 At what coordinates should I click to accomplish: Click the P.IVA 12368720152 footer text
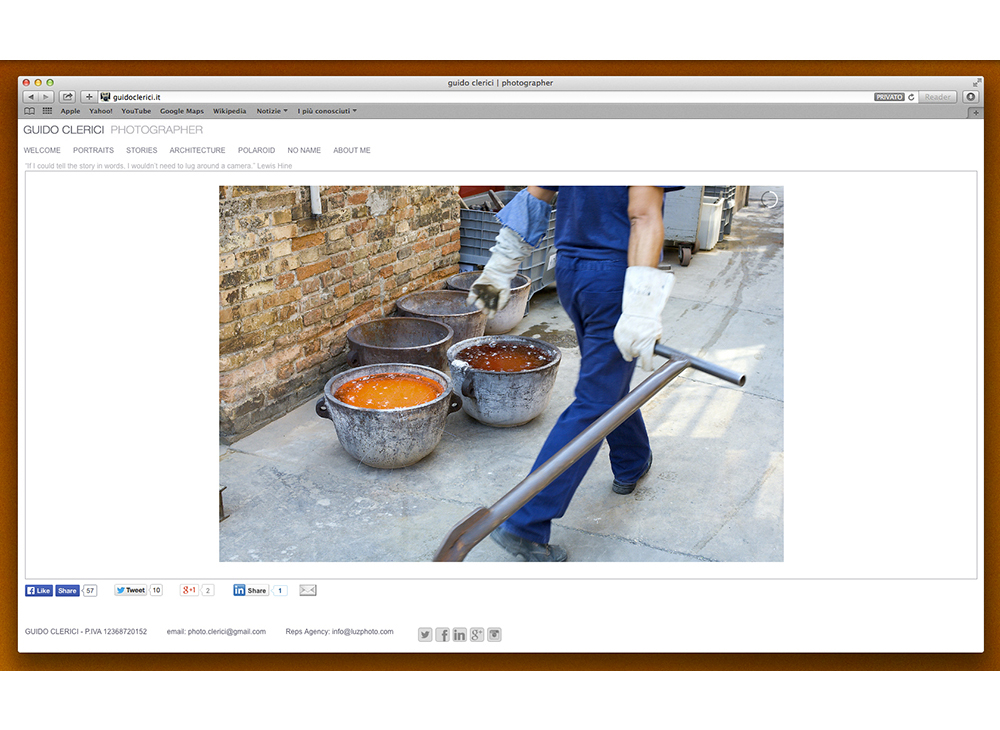(115, 632)
